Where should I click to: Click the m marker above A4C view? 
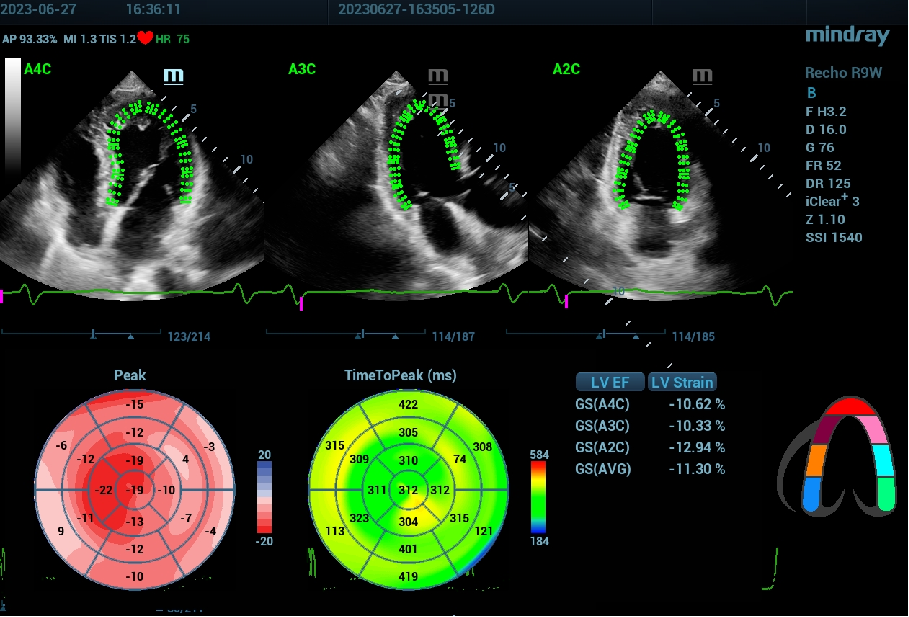(174, 76)
